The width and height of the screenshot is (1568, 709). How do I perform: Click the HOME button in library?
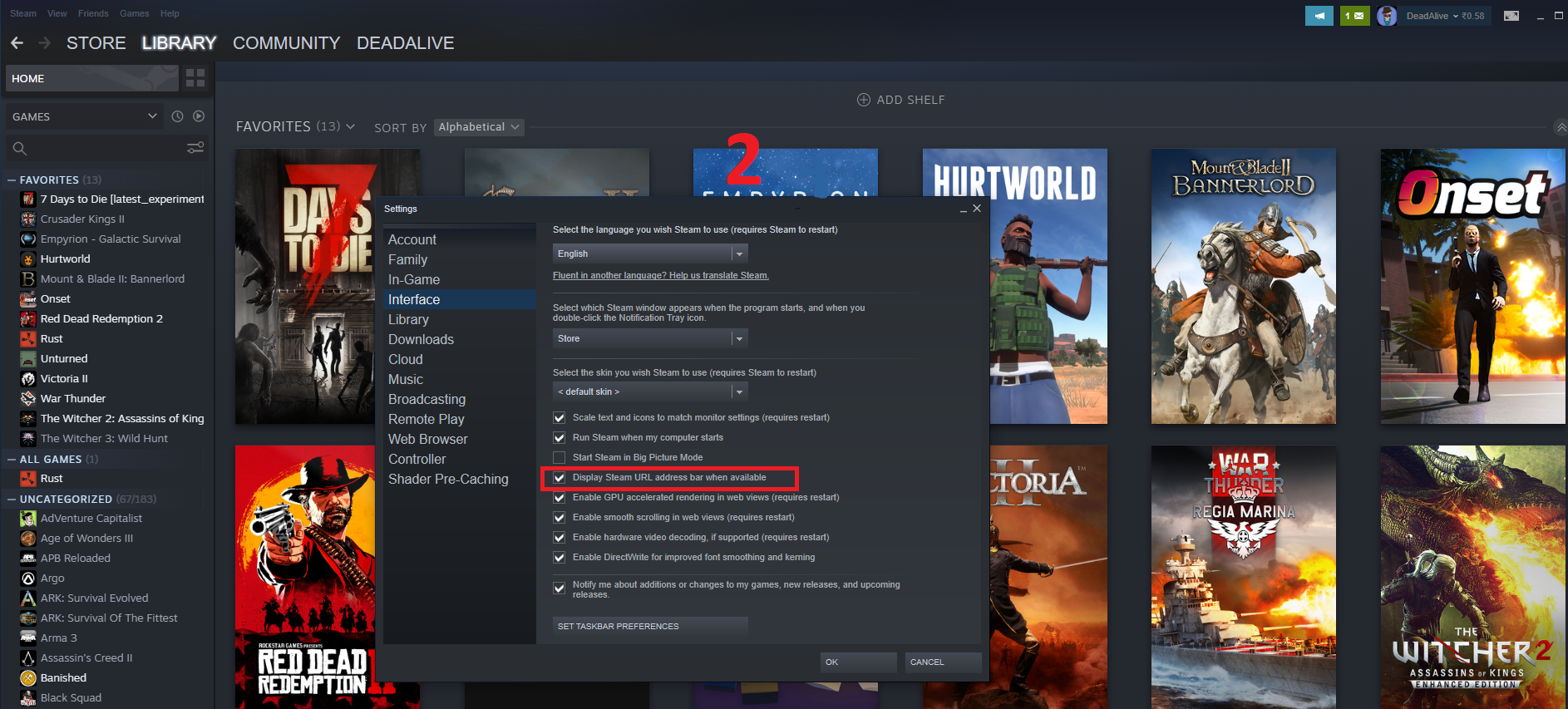92,78
